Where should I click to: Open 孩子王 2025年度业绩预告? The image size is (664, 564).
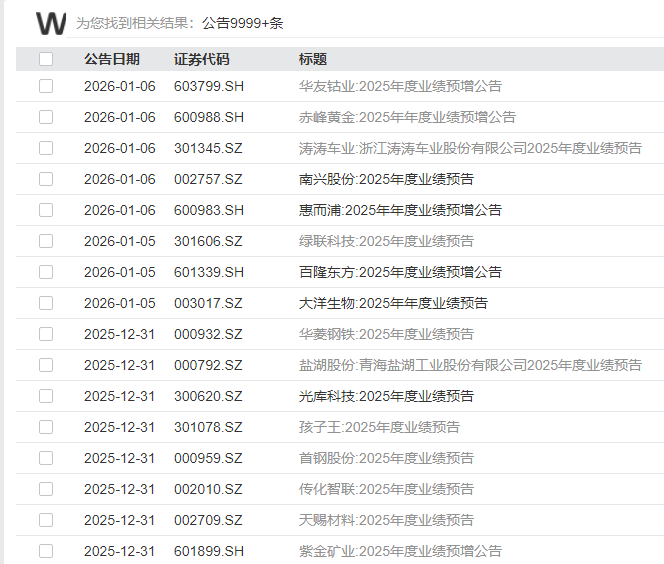click(x=379, y=427)
